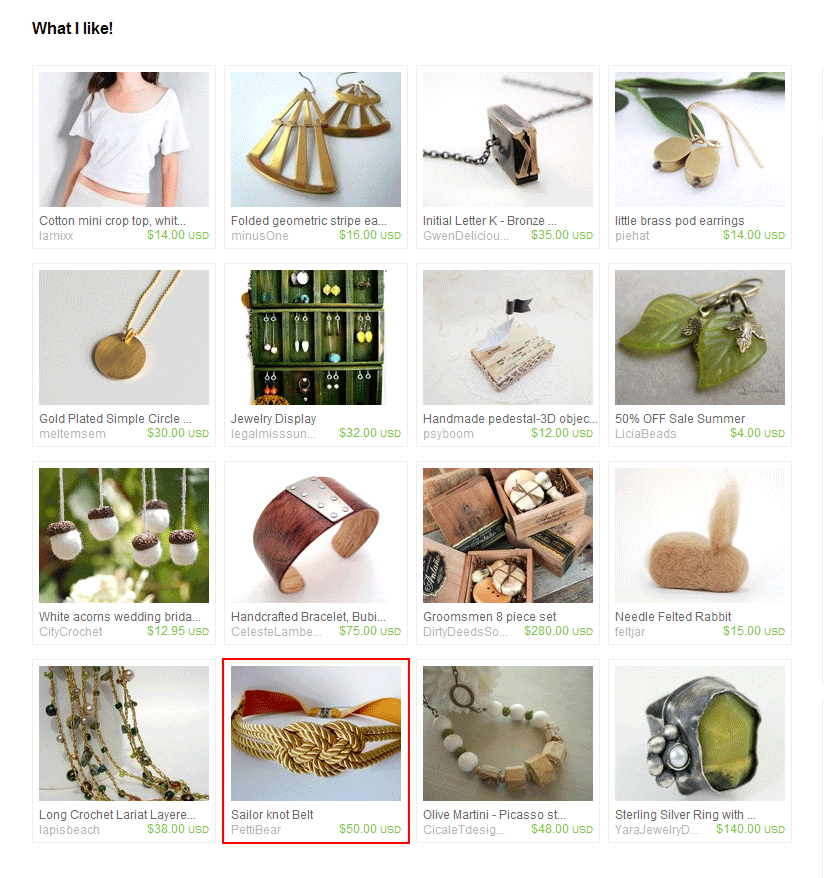
Task: Select the white acorns wedding photo
Action: [x=124, y=535]
